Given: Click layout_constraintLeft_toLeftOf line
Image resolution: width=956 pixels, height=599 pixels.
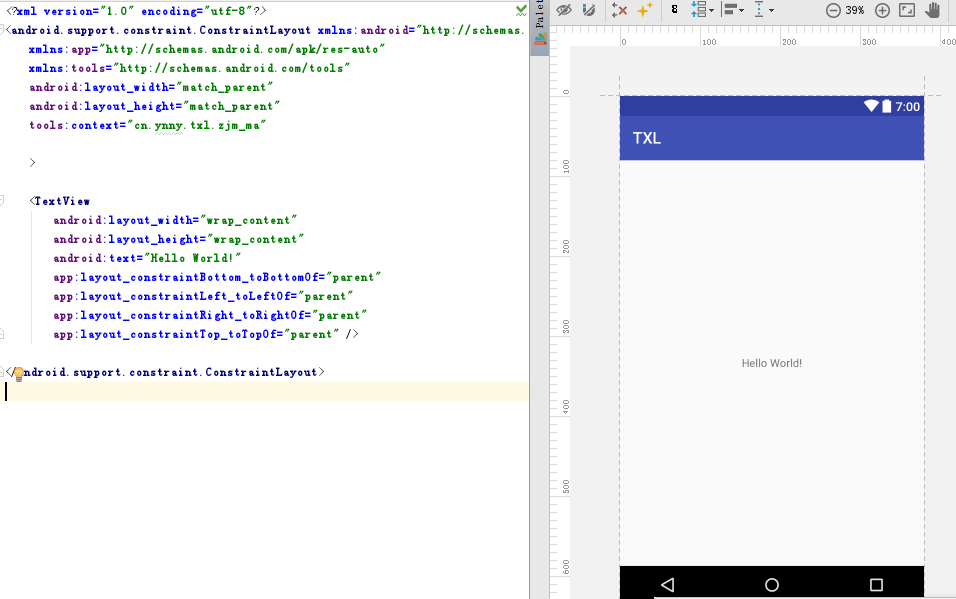Looking at the screenshot, I should (203, 296).
